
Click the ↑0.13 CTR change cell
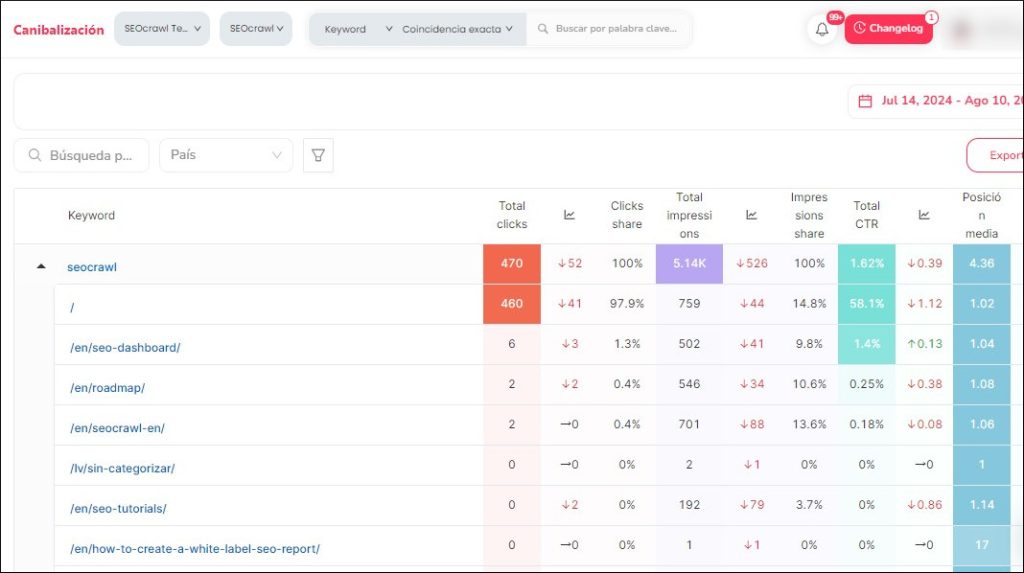click(x=924, y=344)
